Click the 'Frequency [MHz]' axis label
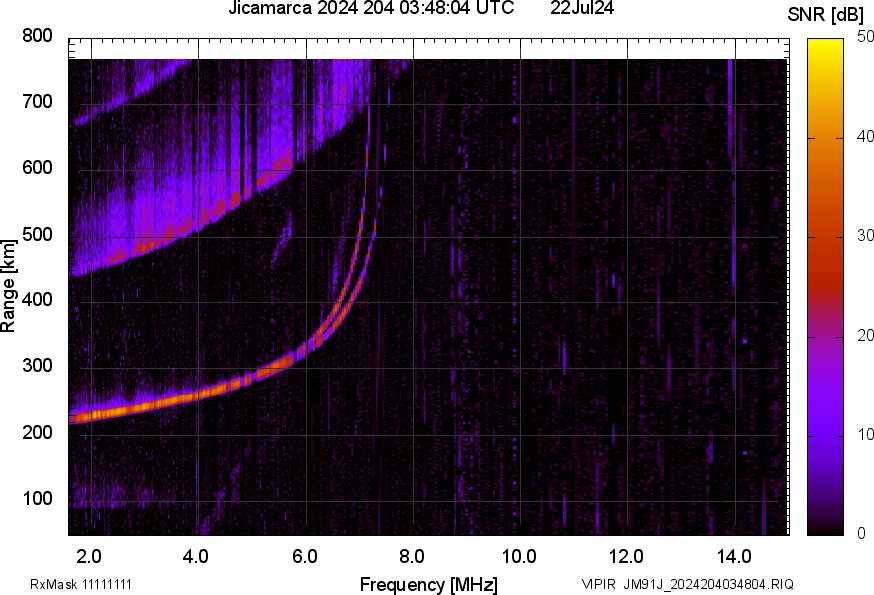 [x=429, y=584]
